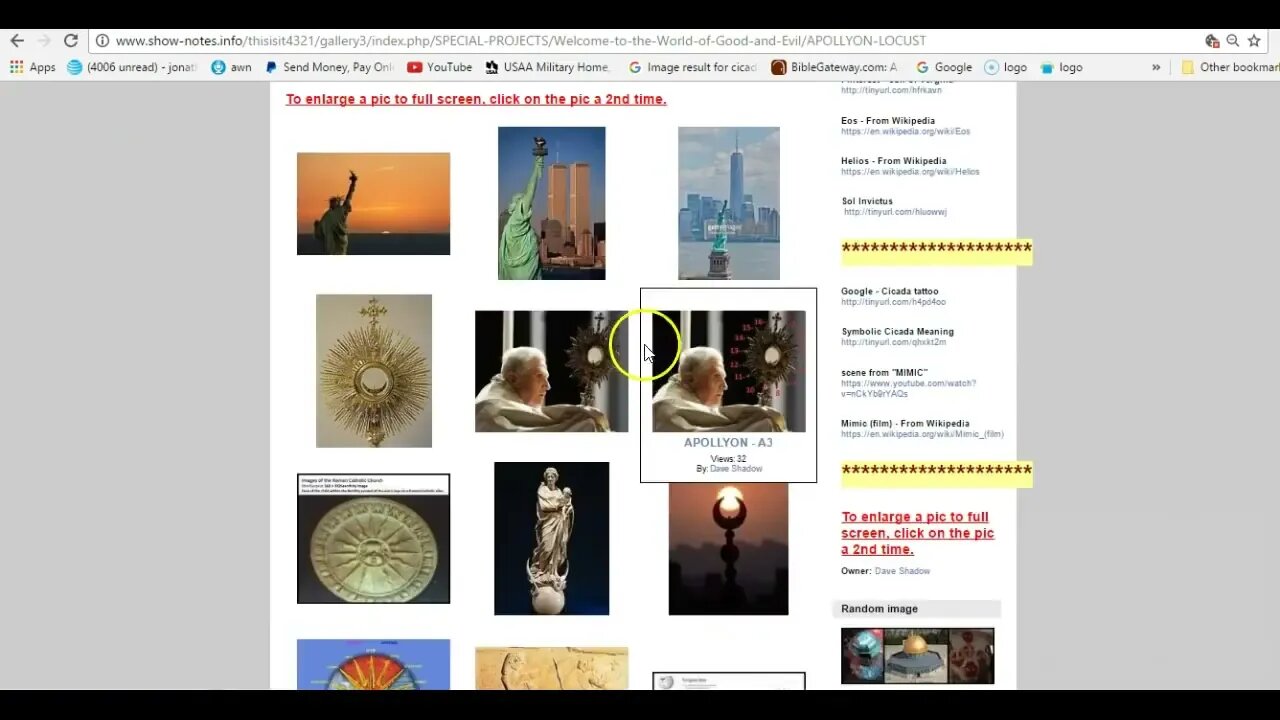Screen dimensions: 1280x720
Task: Click the translate icon in the address bar
Action: 1212,41
